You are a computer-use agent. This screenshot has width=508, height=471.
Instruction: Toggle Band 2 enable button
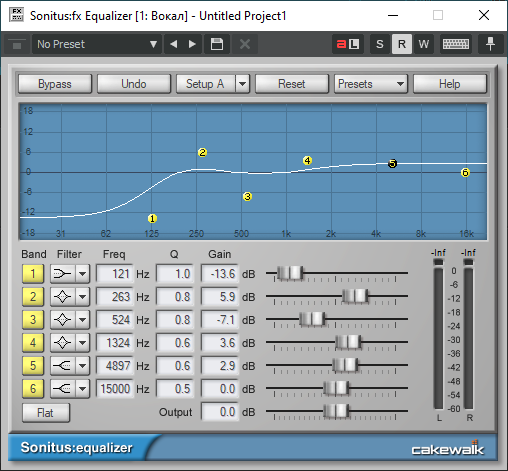pyautogui.click(x=33, y=297)
